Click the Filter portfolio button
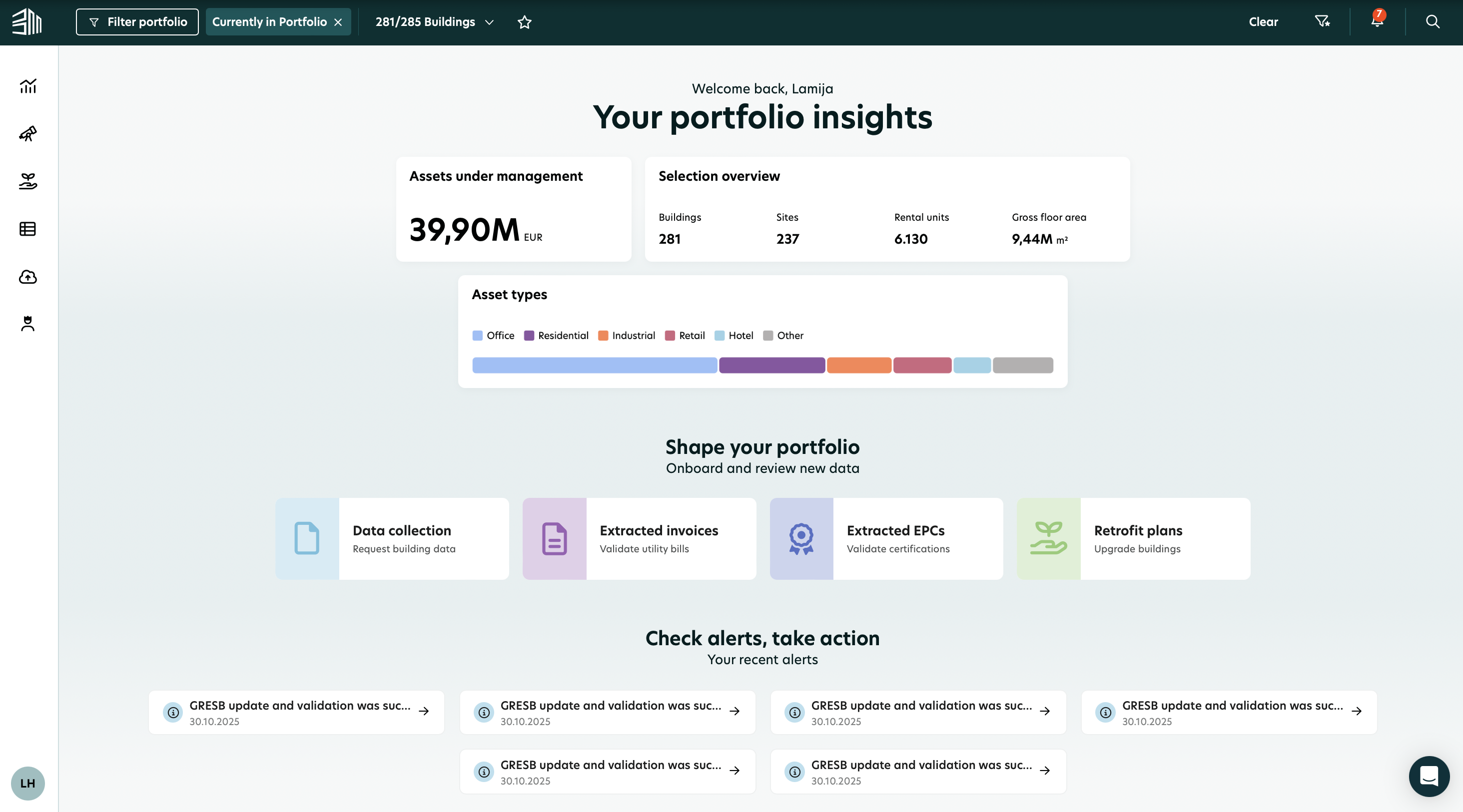 pyautogui.click(x=137, y=22)
